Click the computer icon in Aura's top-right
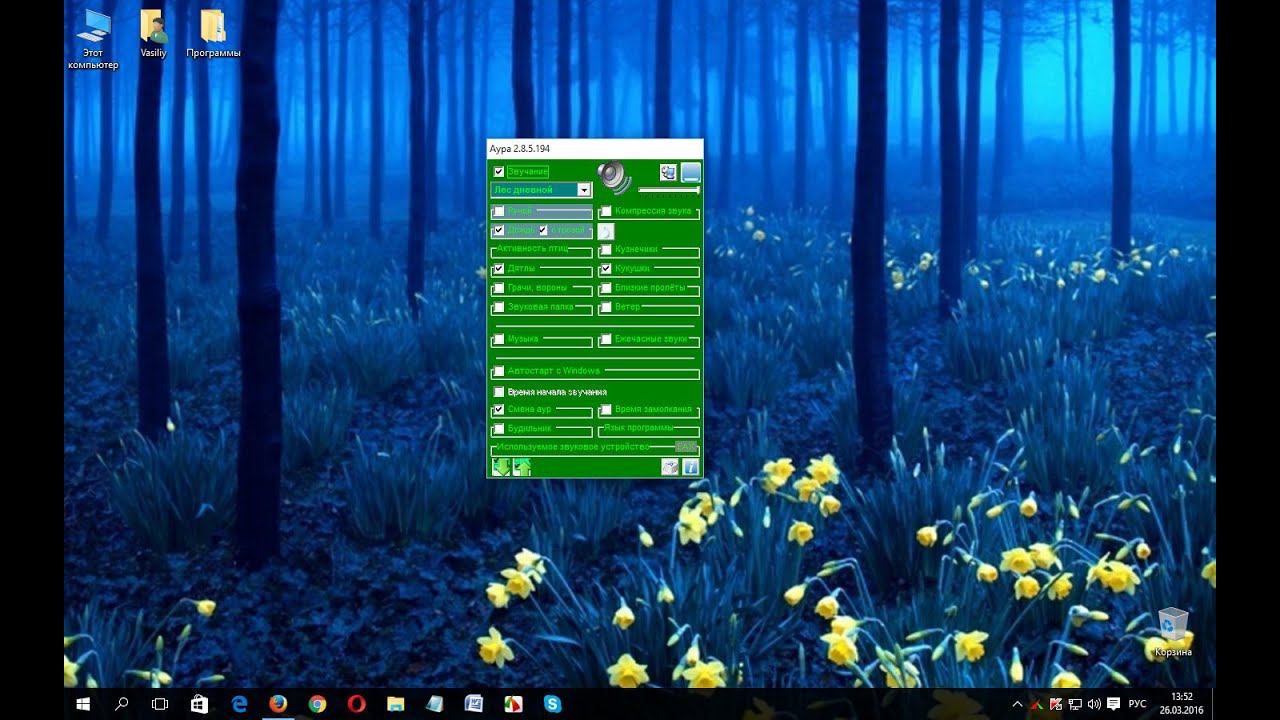Viewport: 1280px width, 720px height. (x=668, y=172)
